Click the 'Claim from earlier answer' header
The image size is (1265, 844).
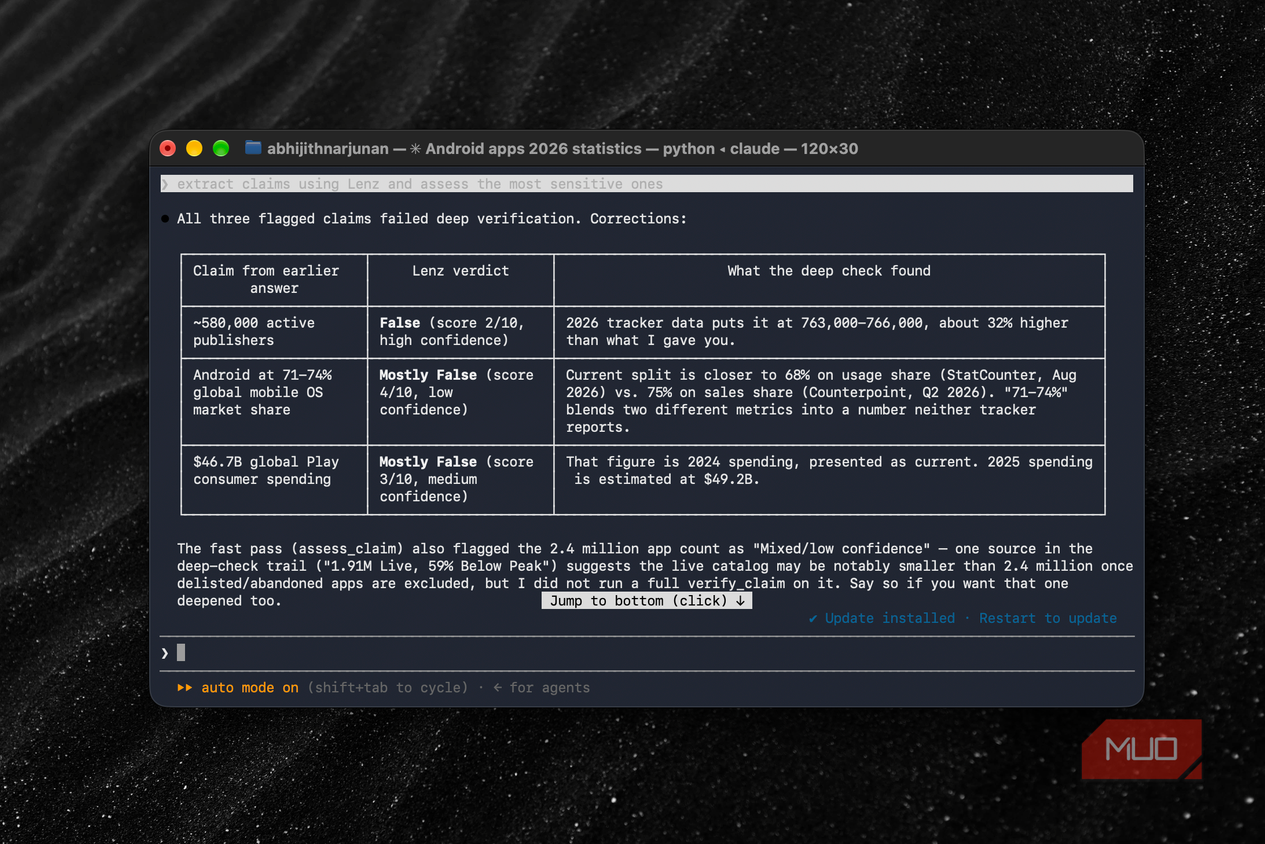click(x=274, y=279)
